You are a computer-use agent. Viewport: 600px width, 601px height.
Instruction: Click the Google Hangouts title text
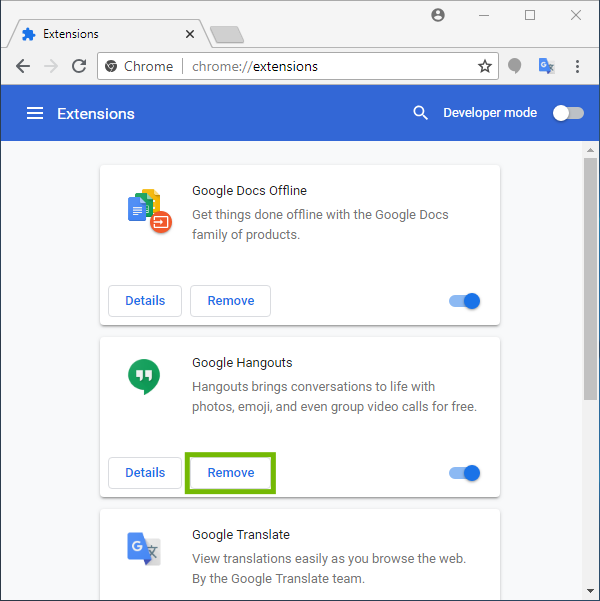[x=242, y=363]
